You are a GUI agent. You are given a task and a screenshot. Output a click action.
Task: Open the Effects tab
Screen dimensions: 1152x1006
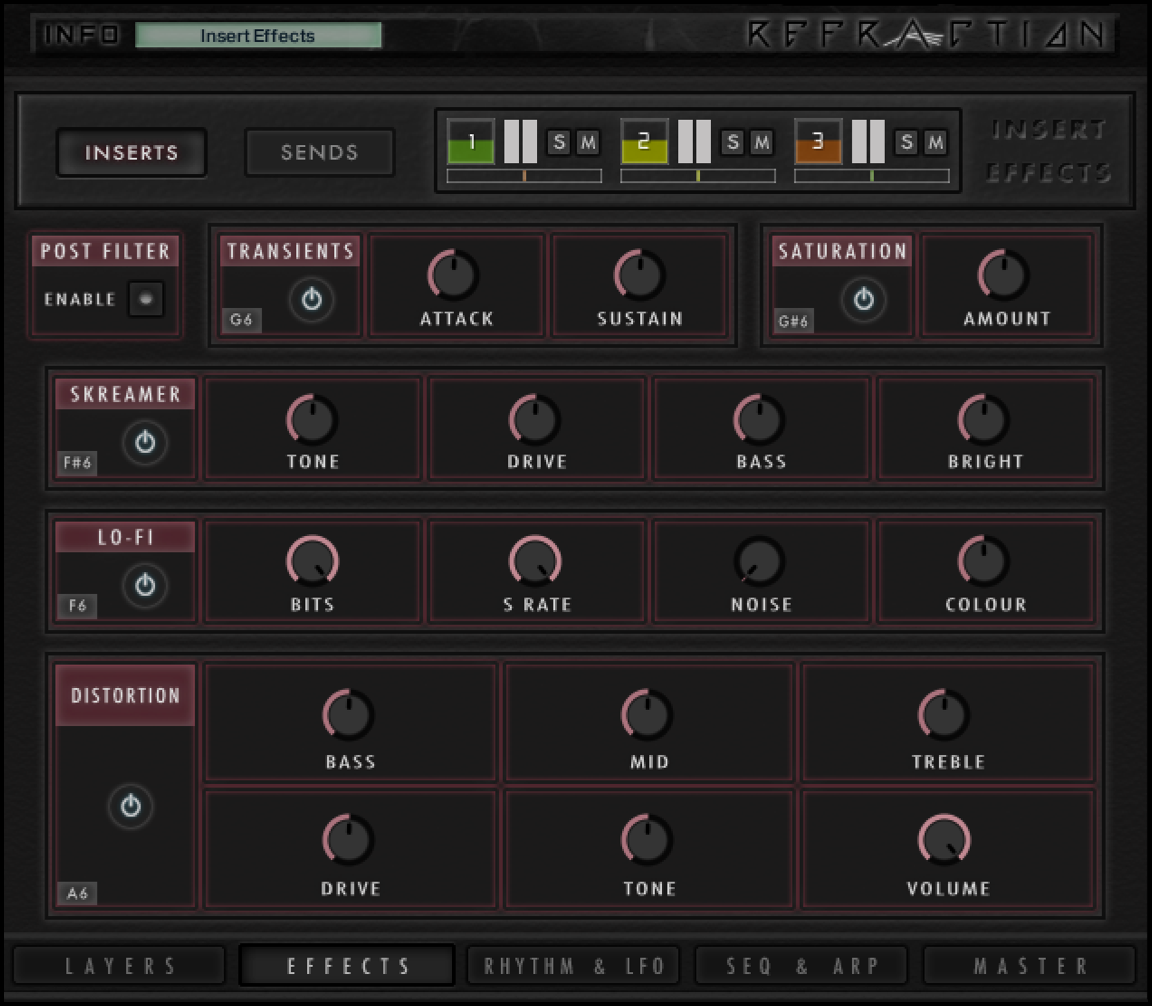[x=348, y=966]
